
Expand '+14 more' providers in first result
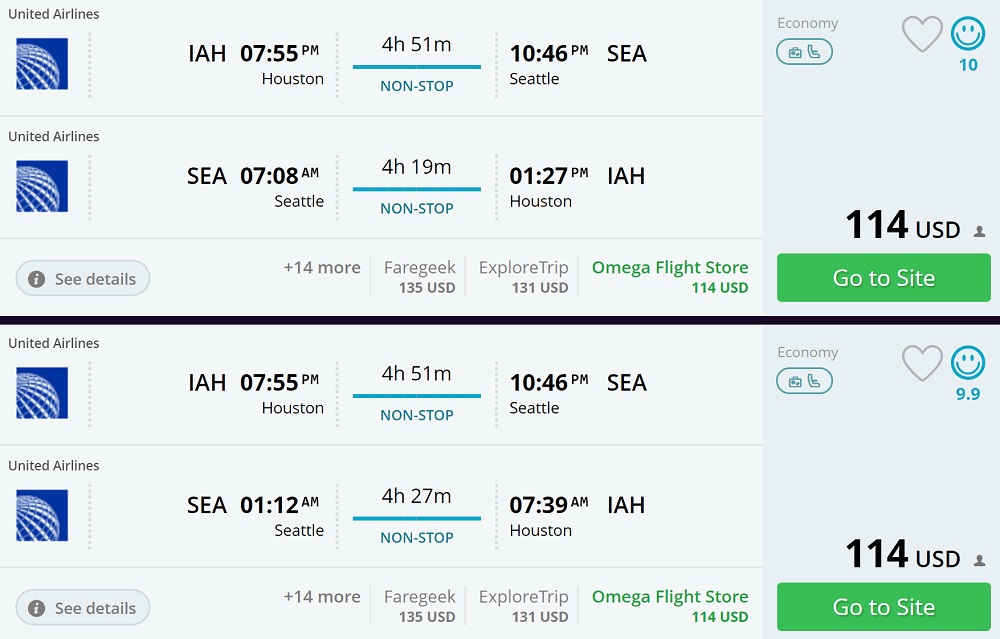(322, 268)
